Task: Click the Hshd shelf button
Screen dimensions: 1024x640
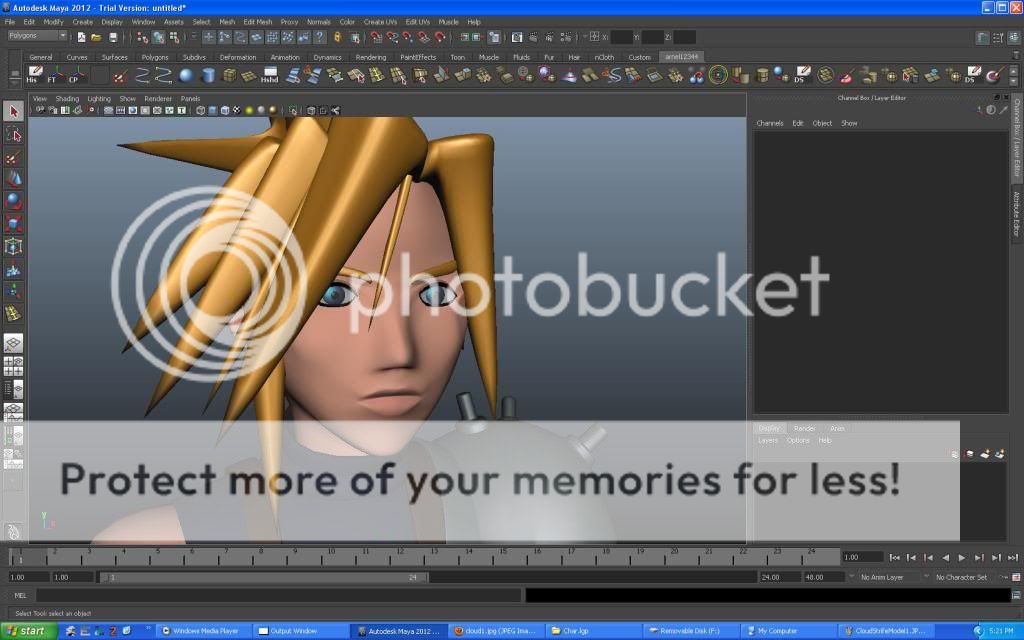Action: (x=270, y=75)
